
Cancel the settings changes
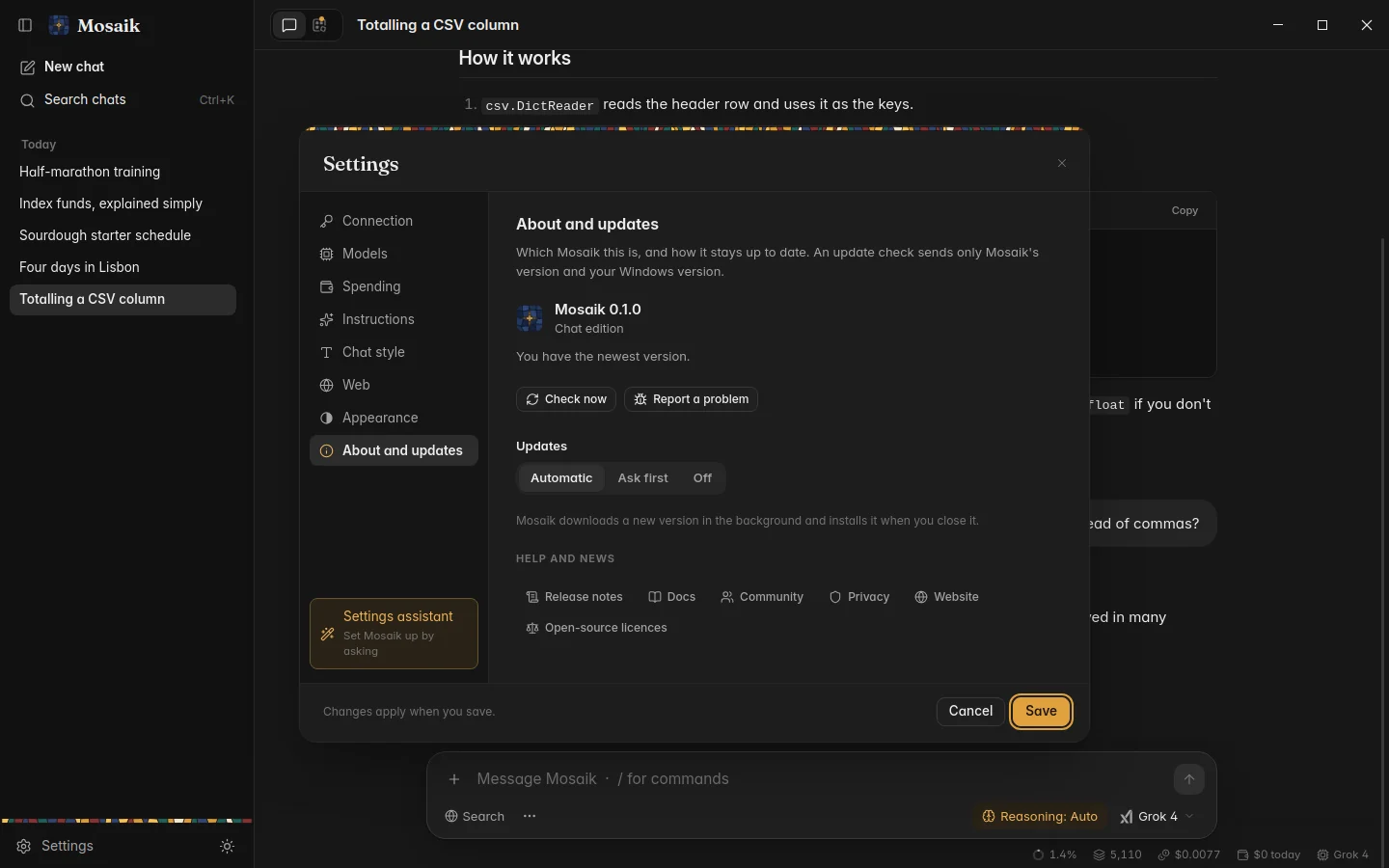[970, 711]
